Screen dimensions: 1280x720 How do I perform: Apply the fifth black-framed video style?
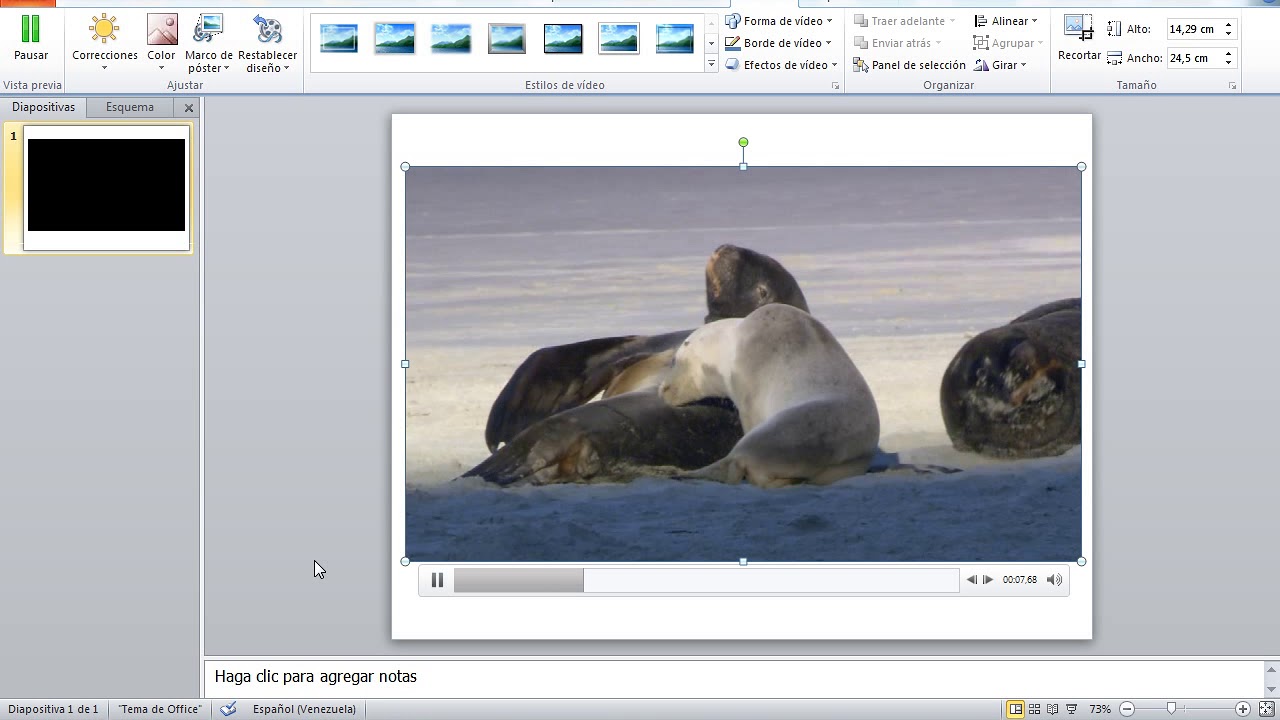[563, 39]
